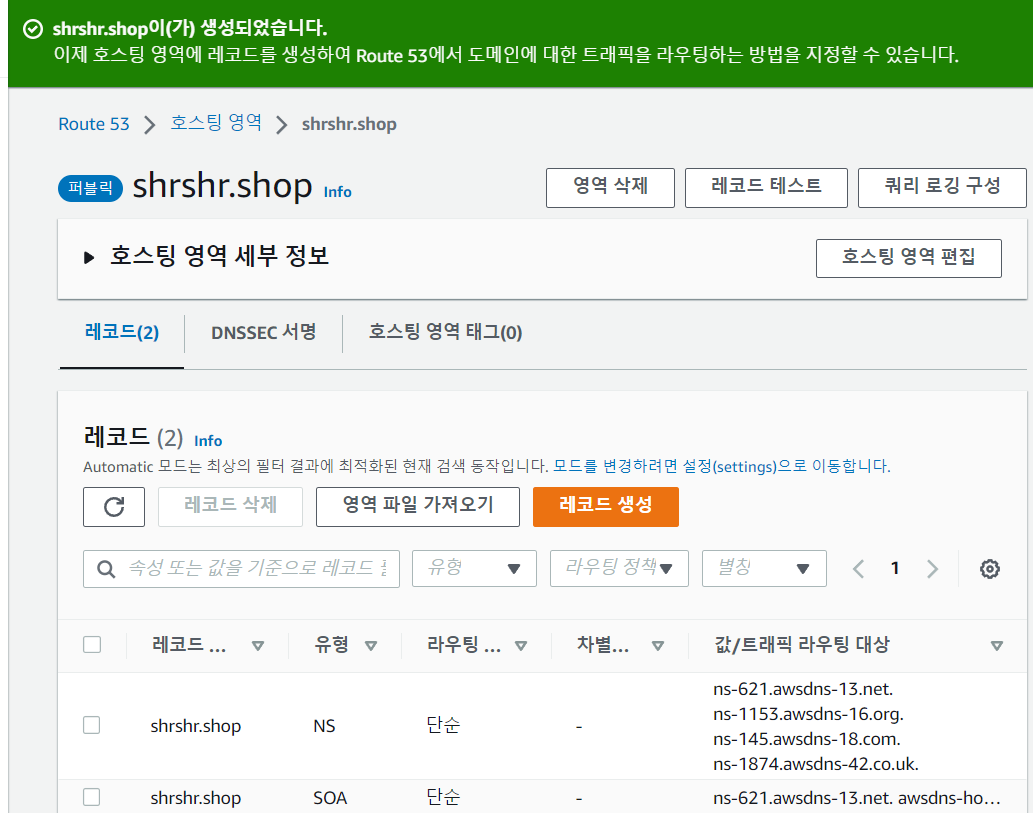1033x813 pixels.
Task: Click ns-1874.awsdns-42.co.uk. value
Action: point(816,764)
